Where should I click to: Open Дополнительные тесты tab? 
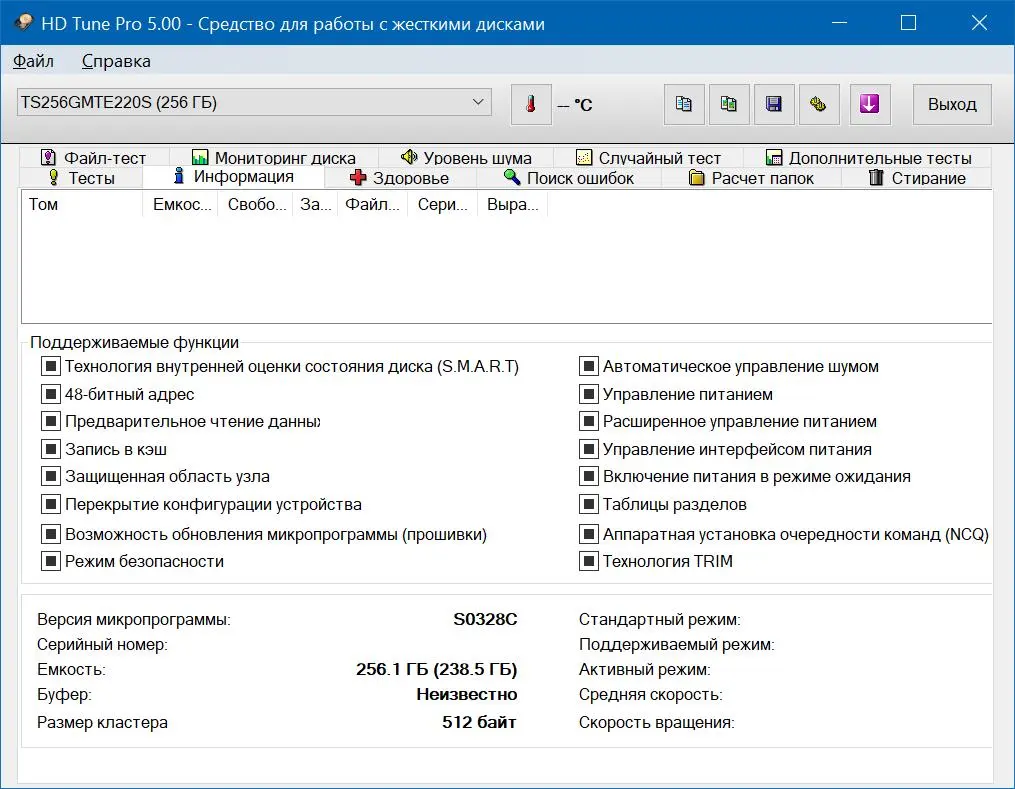[868, 157]
